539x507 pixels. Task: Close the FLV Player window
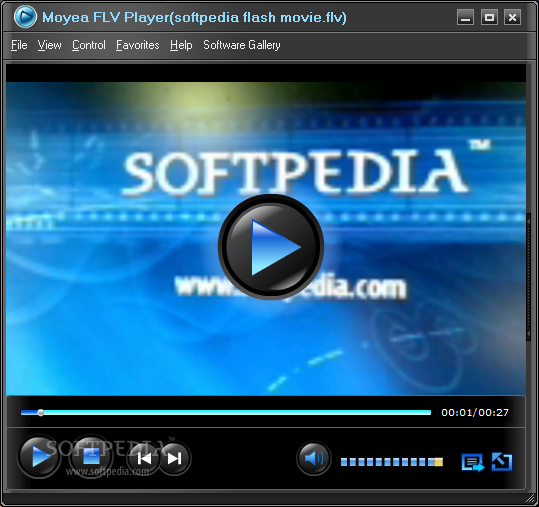512,17
